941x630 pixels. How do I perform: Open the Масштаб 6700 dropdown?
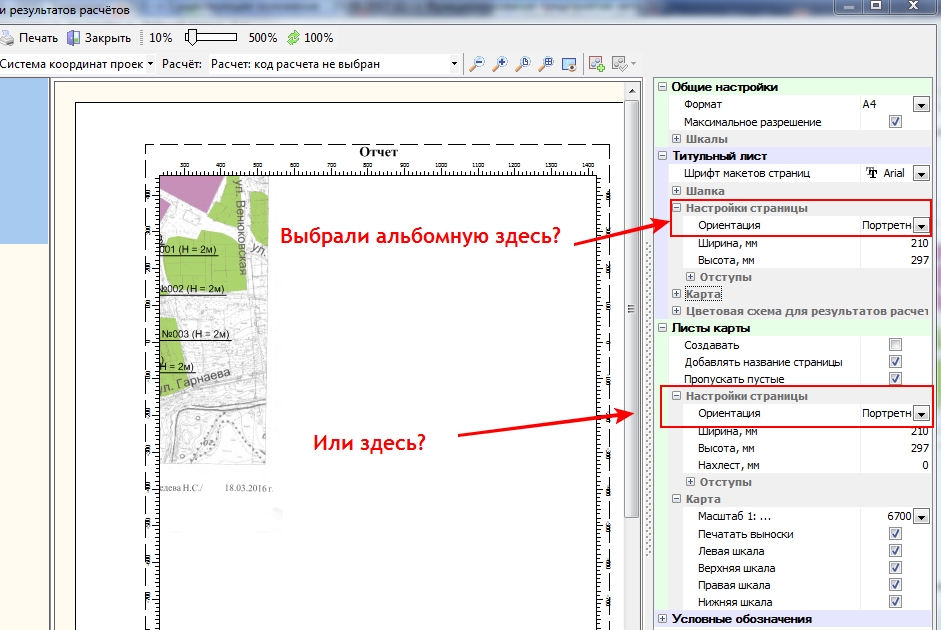920,517
